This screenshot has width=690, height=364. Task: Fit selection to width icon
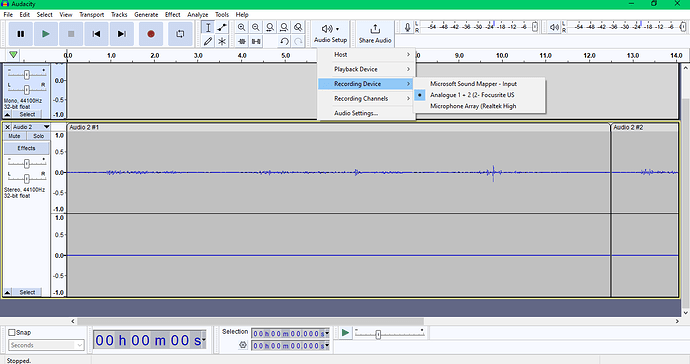click(270, 27)
